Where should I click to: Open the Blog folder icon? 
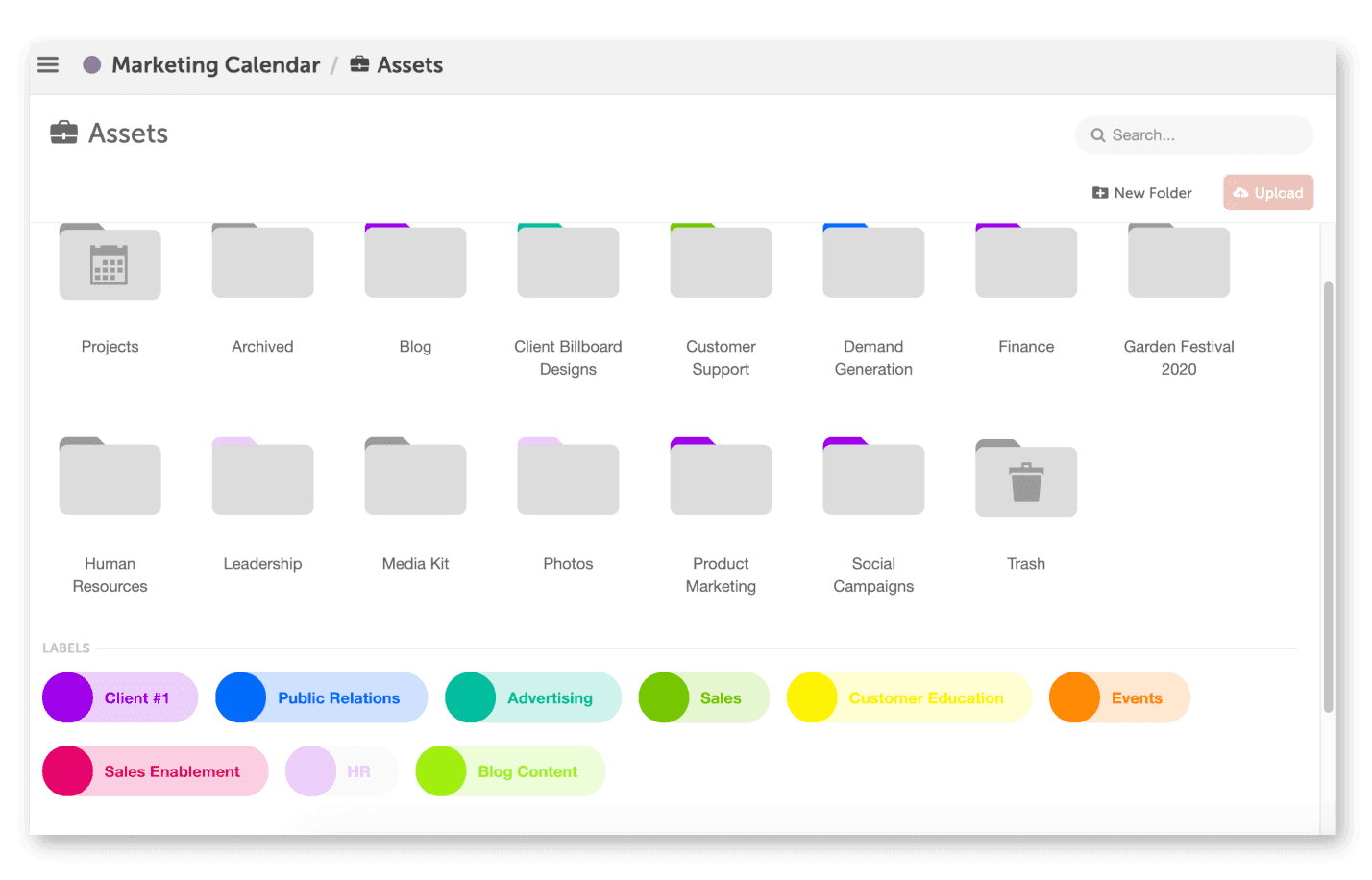415,261
